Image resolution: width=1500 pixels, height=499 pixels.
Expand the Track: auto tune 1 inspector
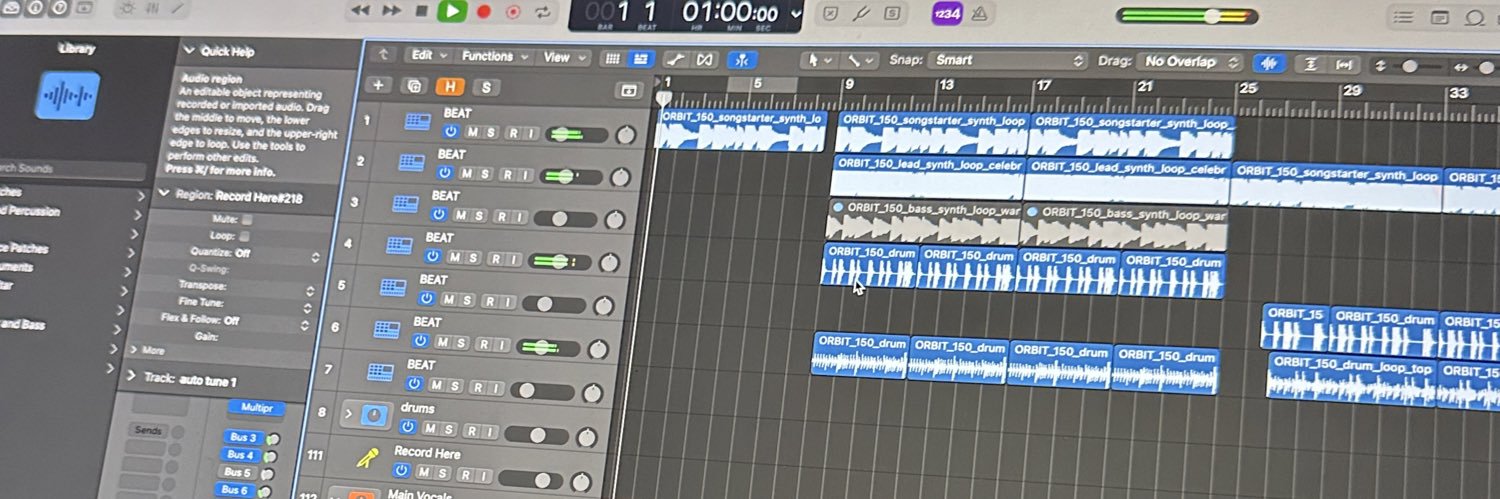point(131,378)
